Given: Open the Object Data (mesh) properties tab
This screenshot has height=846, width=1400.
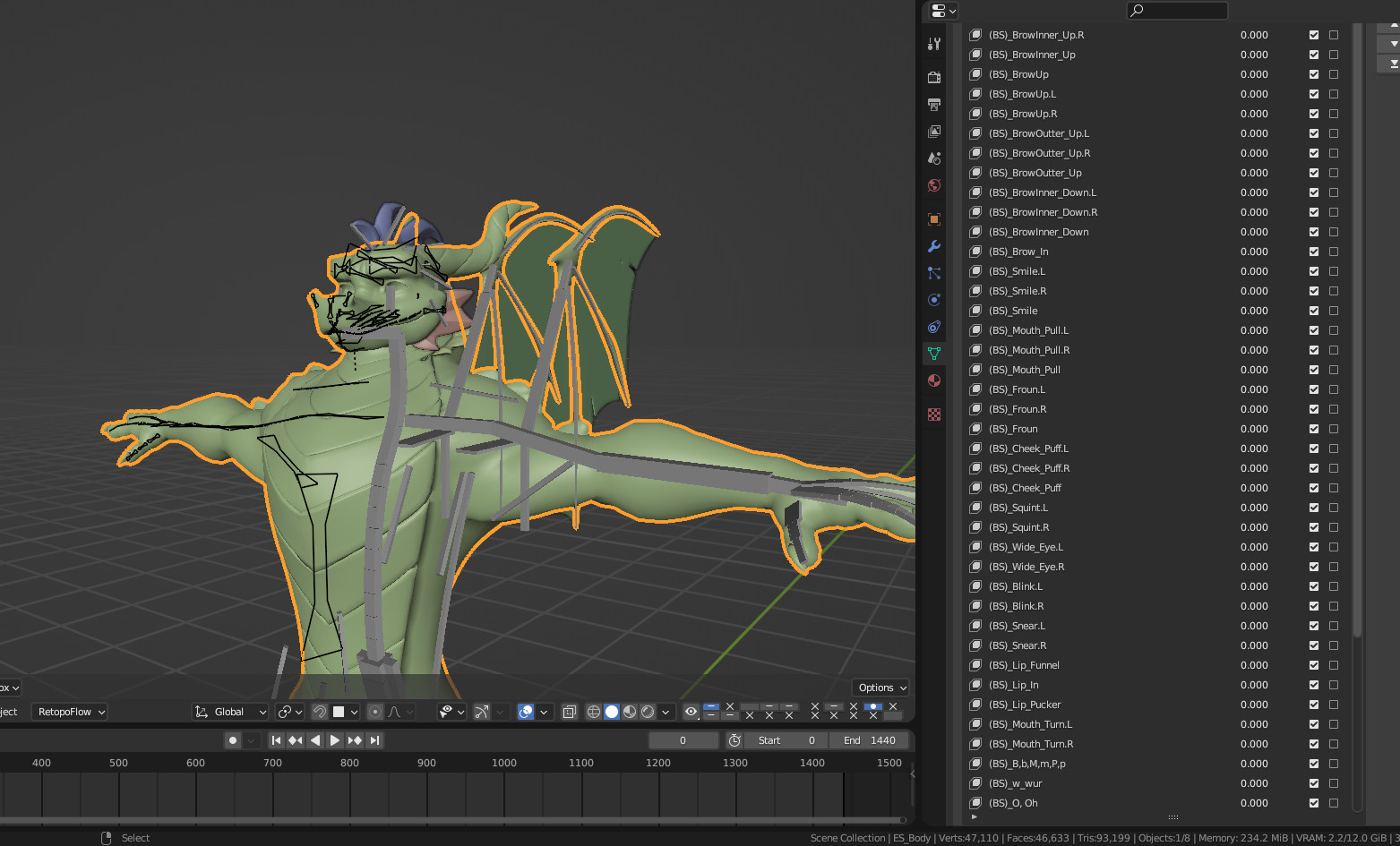Looking at the screenshot, I should point(934,354).
